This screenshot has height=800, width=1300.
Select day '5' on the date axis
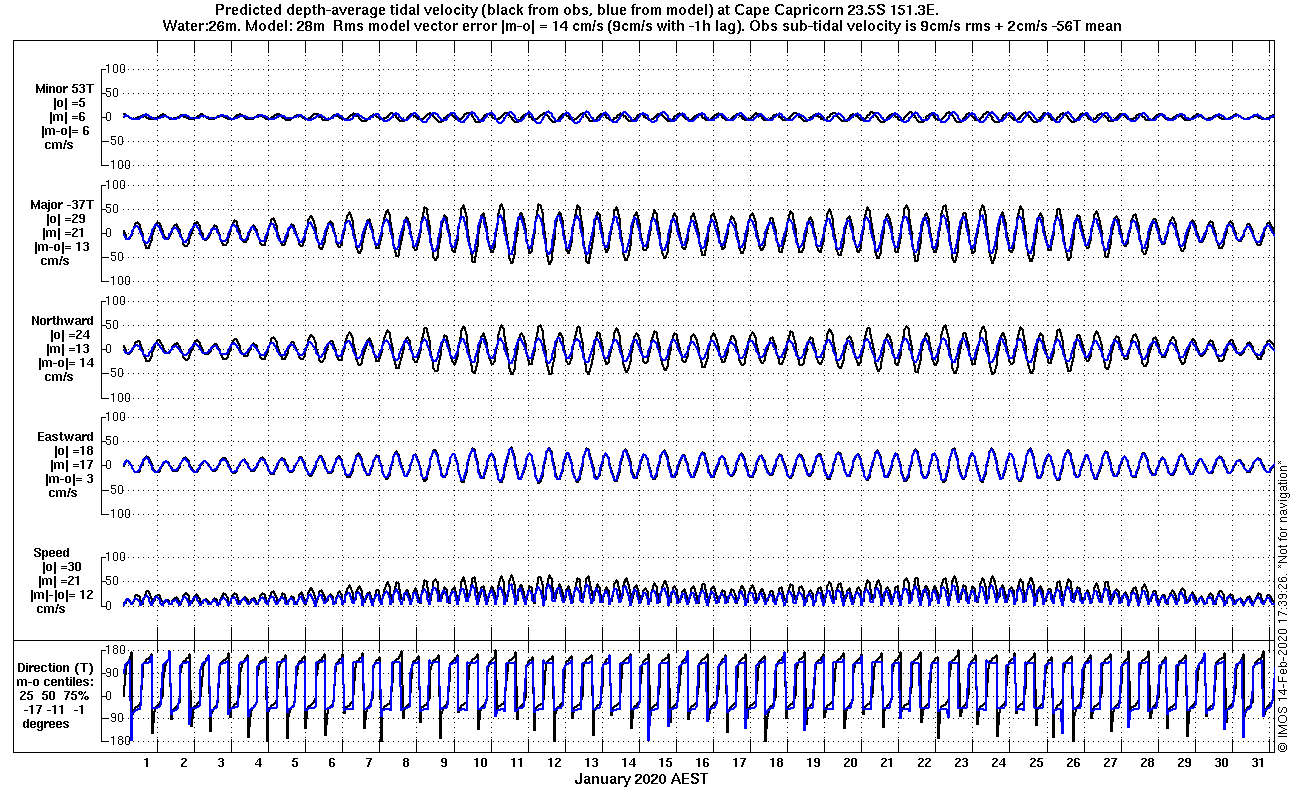295,763
